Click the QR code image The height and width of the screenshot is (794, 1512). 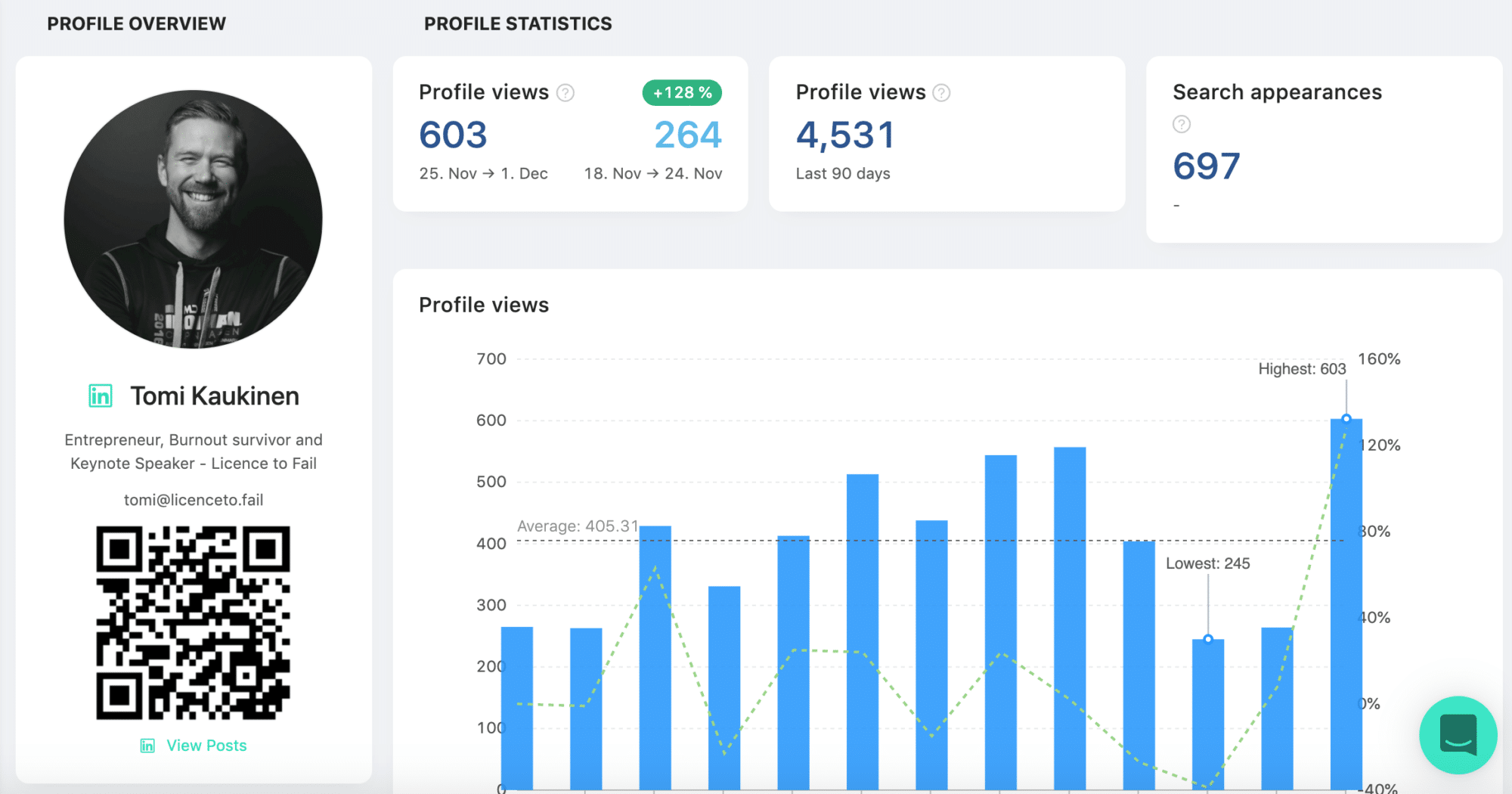[194, 622]
